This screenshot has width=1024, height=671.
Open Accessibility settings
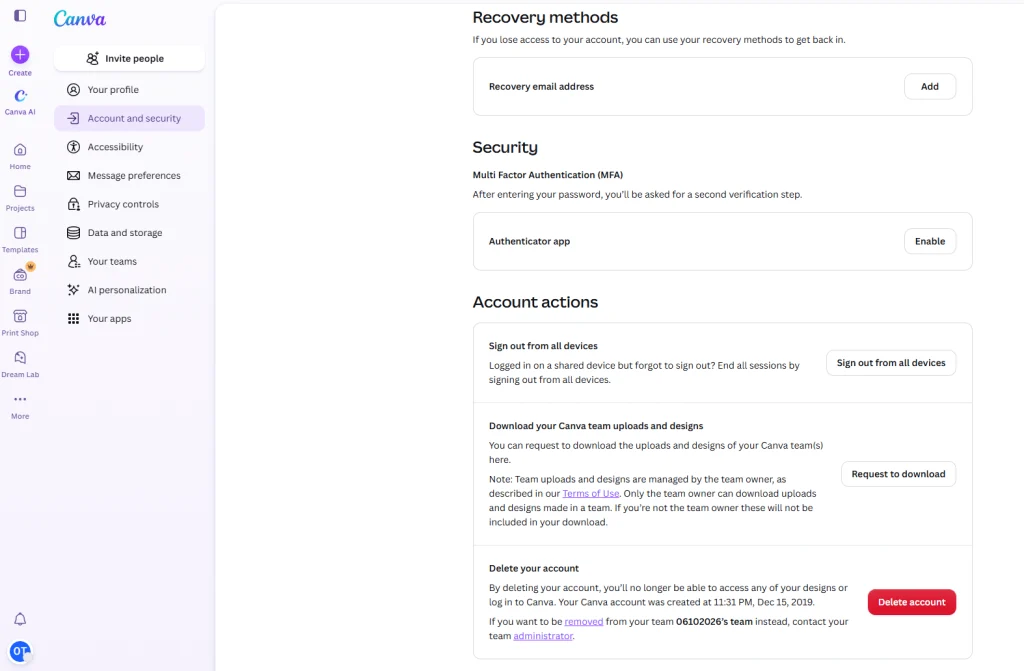point(129,147)
